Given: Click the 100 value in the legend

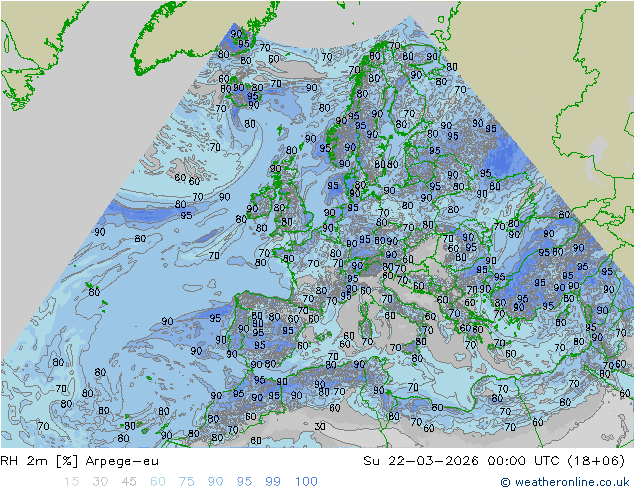Looking at the screenshot, I should coord(306,482).
